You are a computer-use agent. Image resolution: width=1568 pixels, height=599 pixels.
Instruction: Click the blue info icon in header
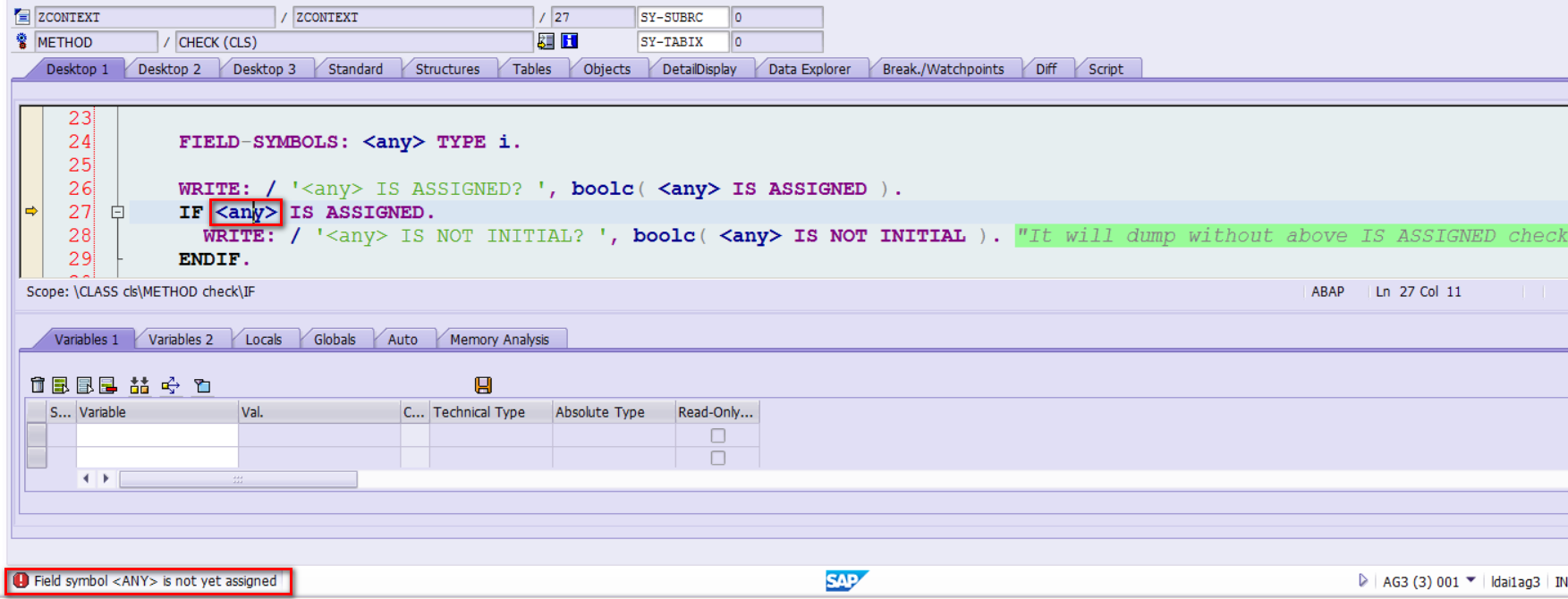(570, 41)
